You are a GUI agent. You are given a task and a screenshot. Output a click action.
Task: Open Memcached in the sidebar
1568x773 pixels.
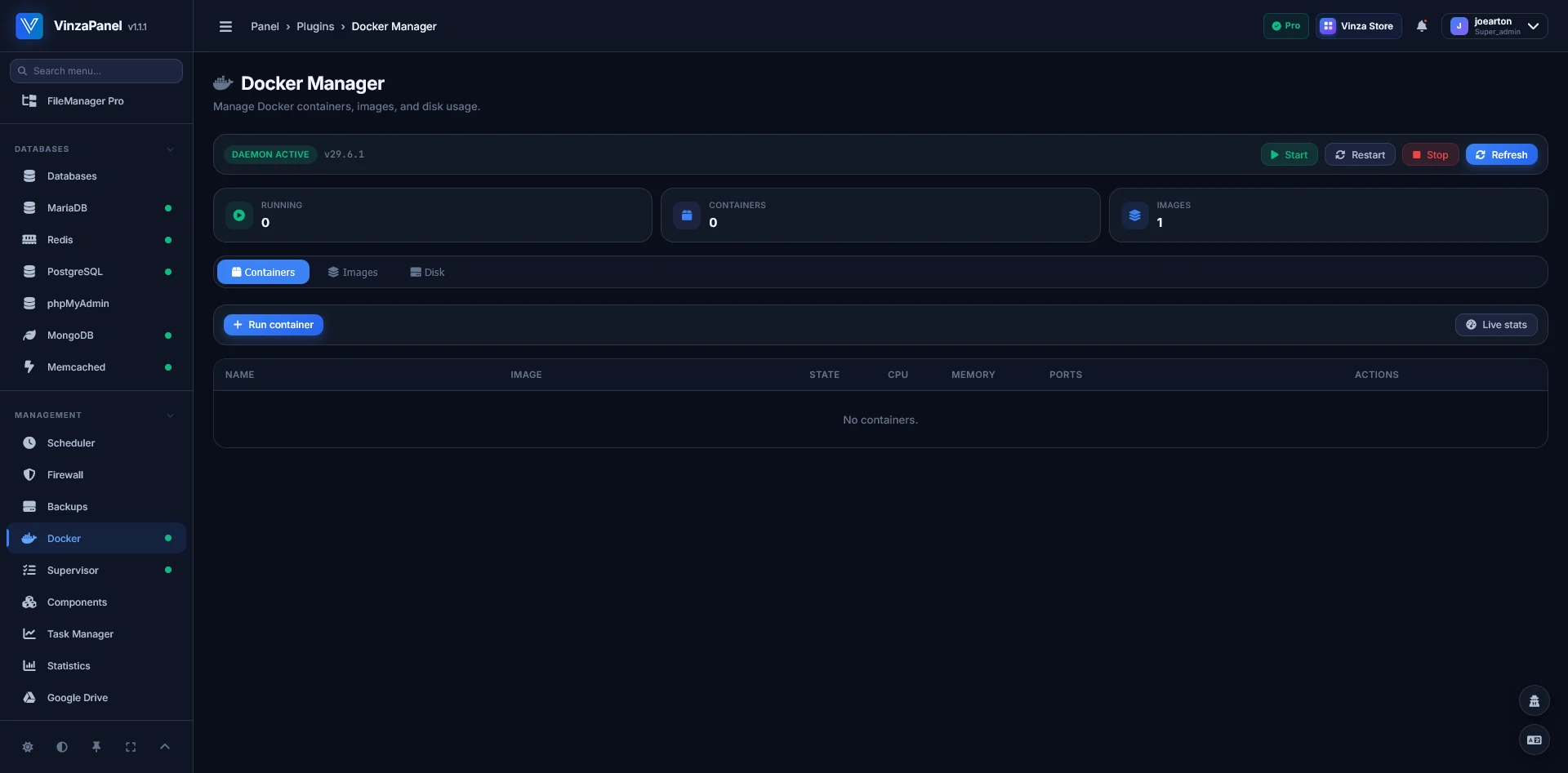tap(96, 367)
